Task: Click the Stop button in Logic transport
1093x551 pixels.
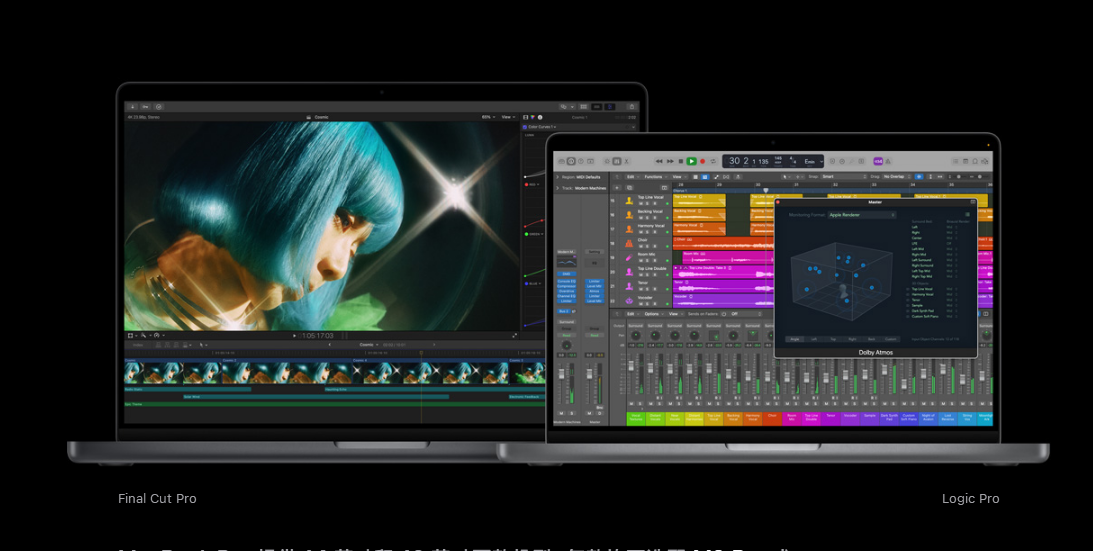Action: [681, 161]
